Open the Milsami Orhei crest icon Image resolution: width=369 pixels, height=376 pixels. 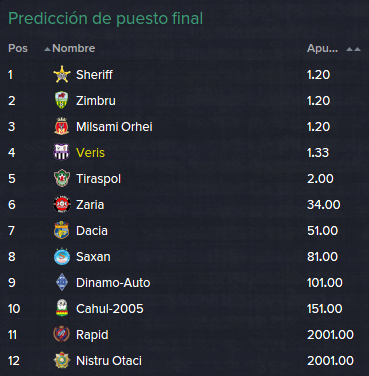tap(62, 126)
